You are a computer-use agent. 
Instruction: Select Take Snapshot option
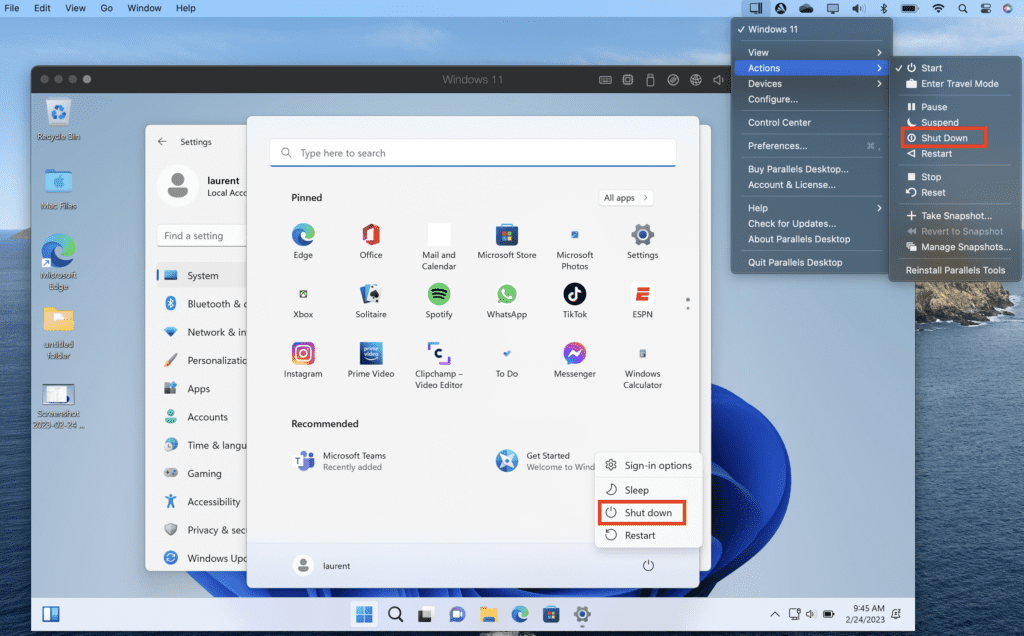[x=955, y=215]
